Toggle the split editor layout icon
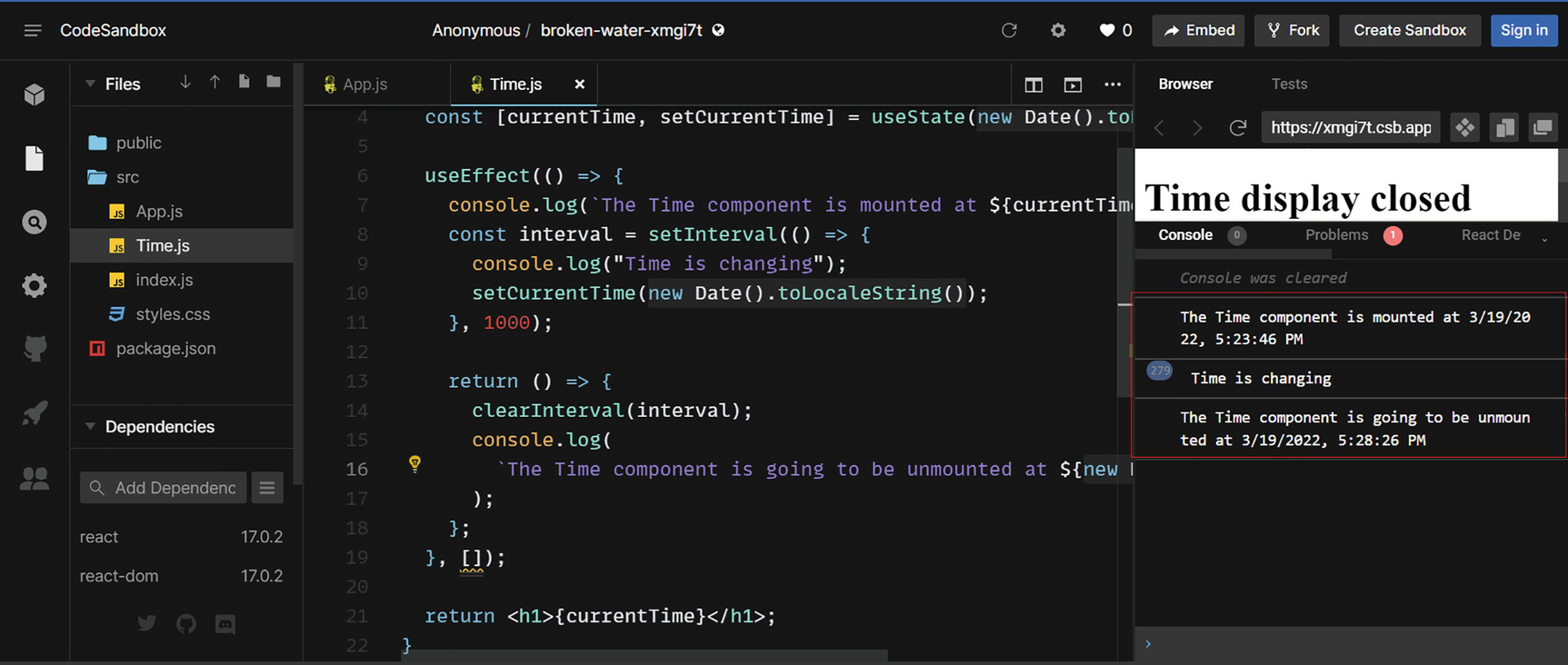The image size is (1568, 665). pyautogui.click(x=1034, y=84)
